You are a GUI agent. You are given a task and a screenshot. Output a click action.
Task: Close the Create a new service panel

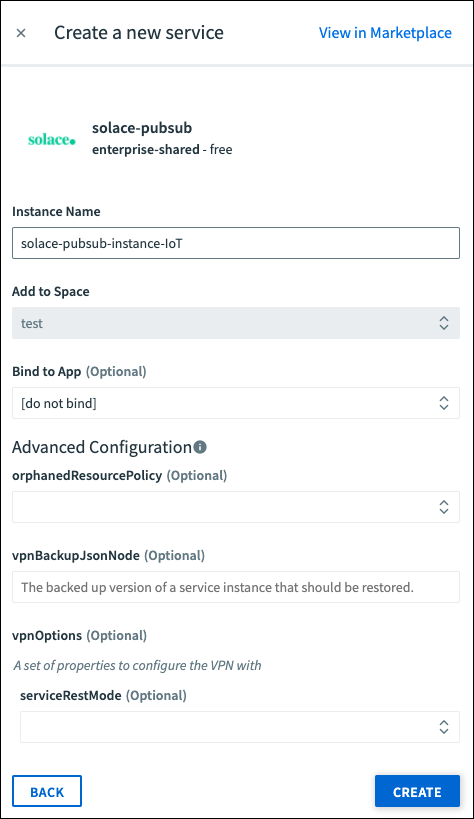[x=21, y=33]
